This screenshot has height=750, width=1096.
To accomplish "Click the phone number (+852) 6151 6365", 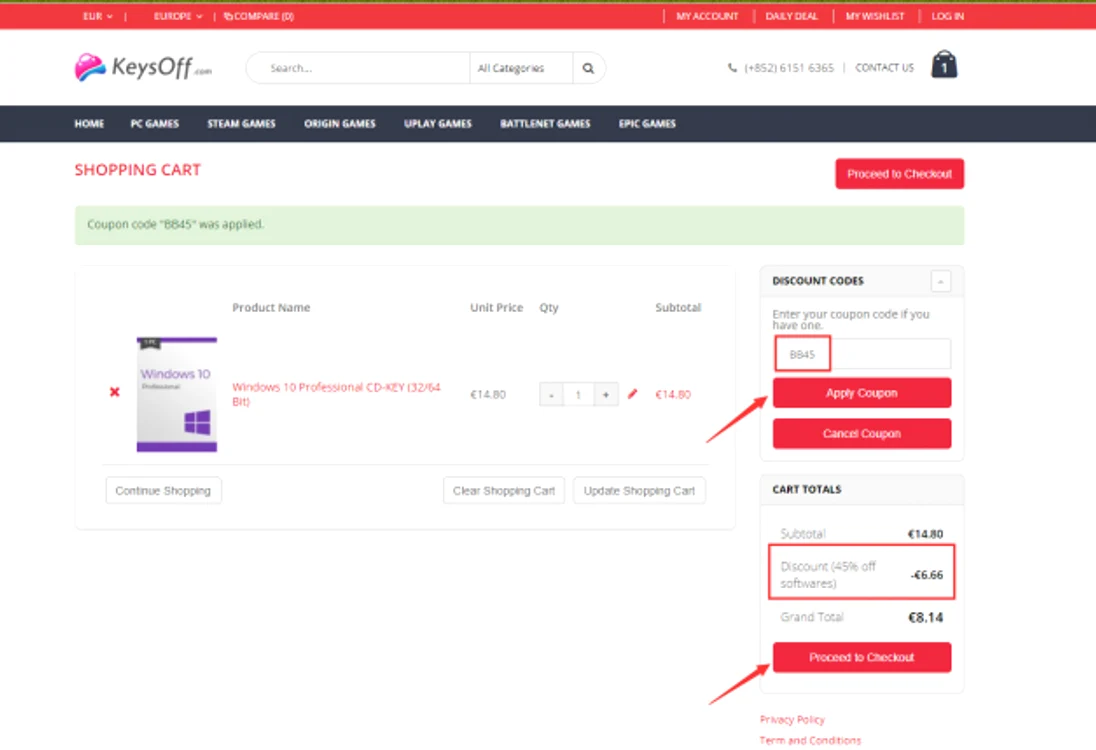I will [788, 68].
